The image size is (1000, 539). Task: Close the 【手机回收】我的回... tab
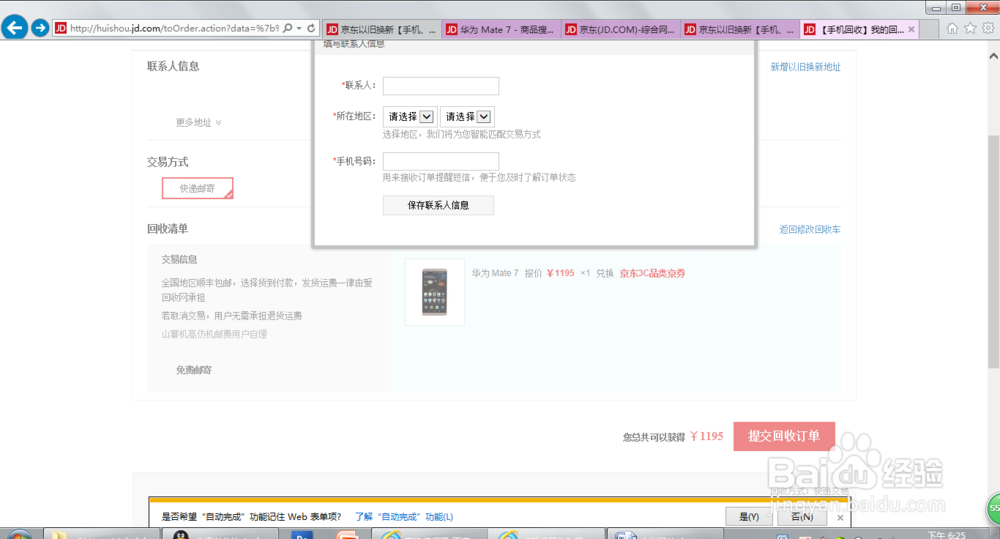(911, 29)
